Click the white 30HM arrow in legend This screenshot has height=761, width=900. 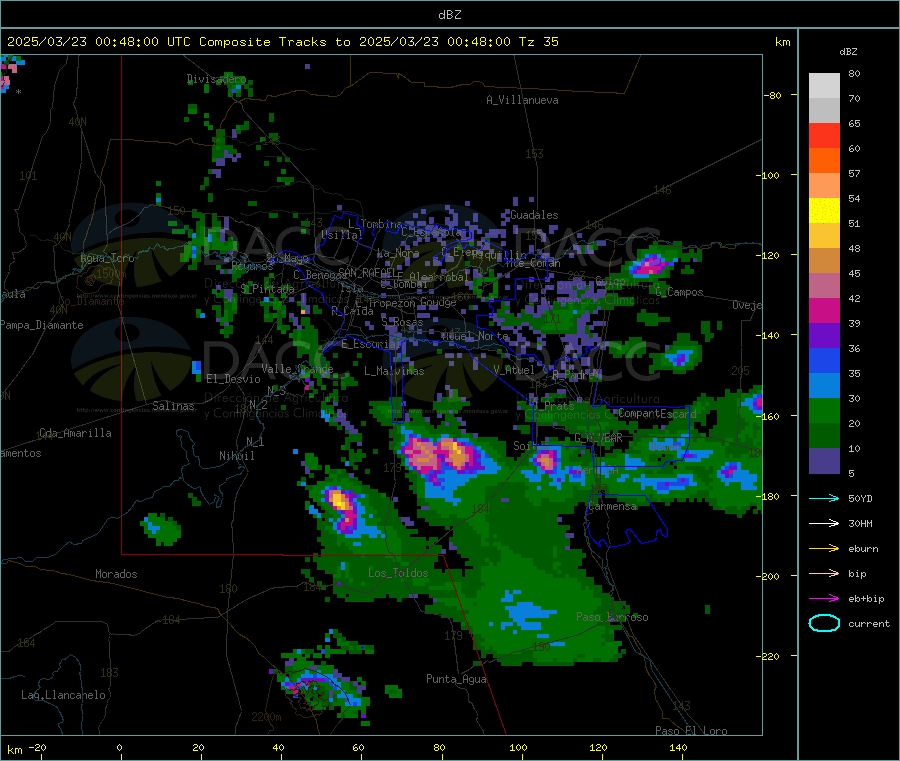click(x=824, y=523)
